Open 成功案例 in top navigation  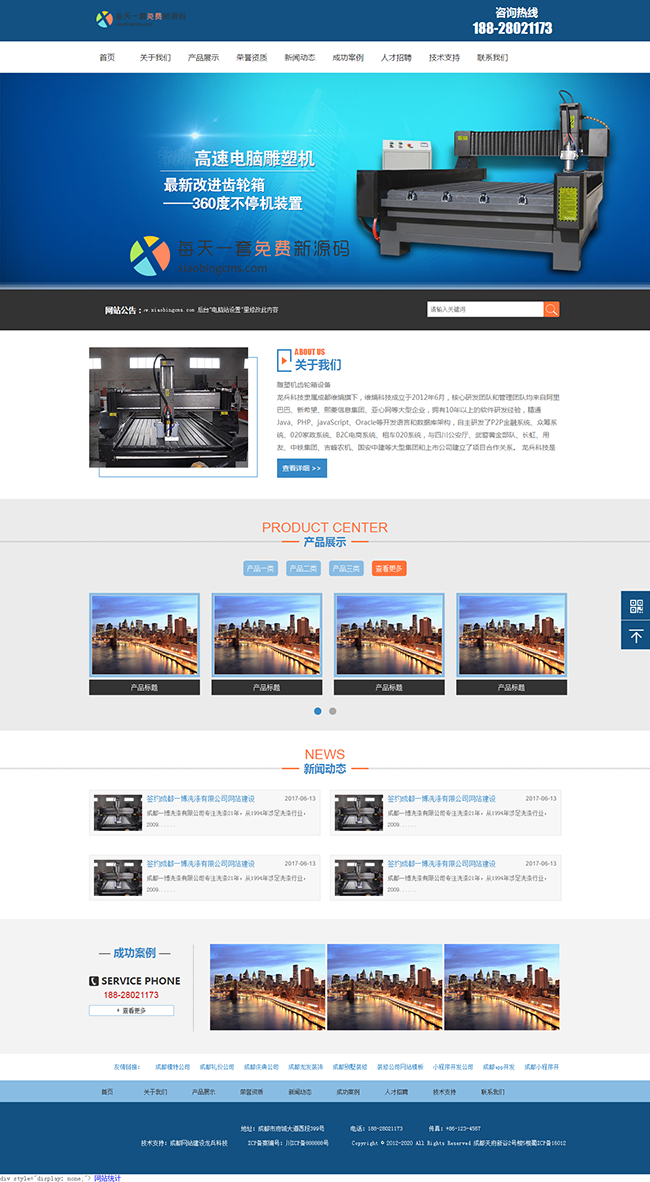[x=348, y=57]
